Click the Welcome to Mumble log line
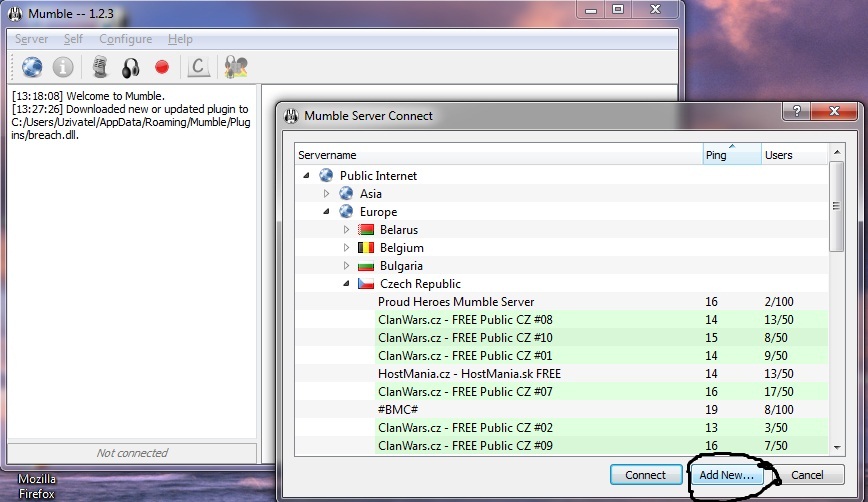 point(88,96)
